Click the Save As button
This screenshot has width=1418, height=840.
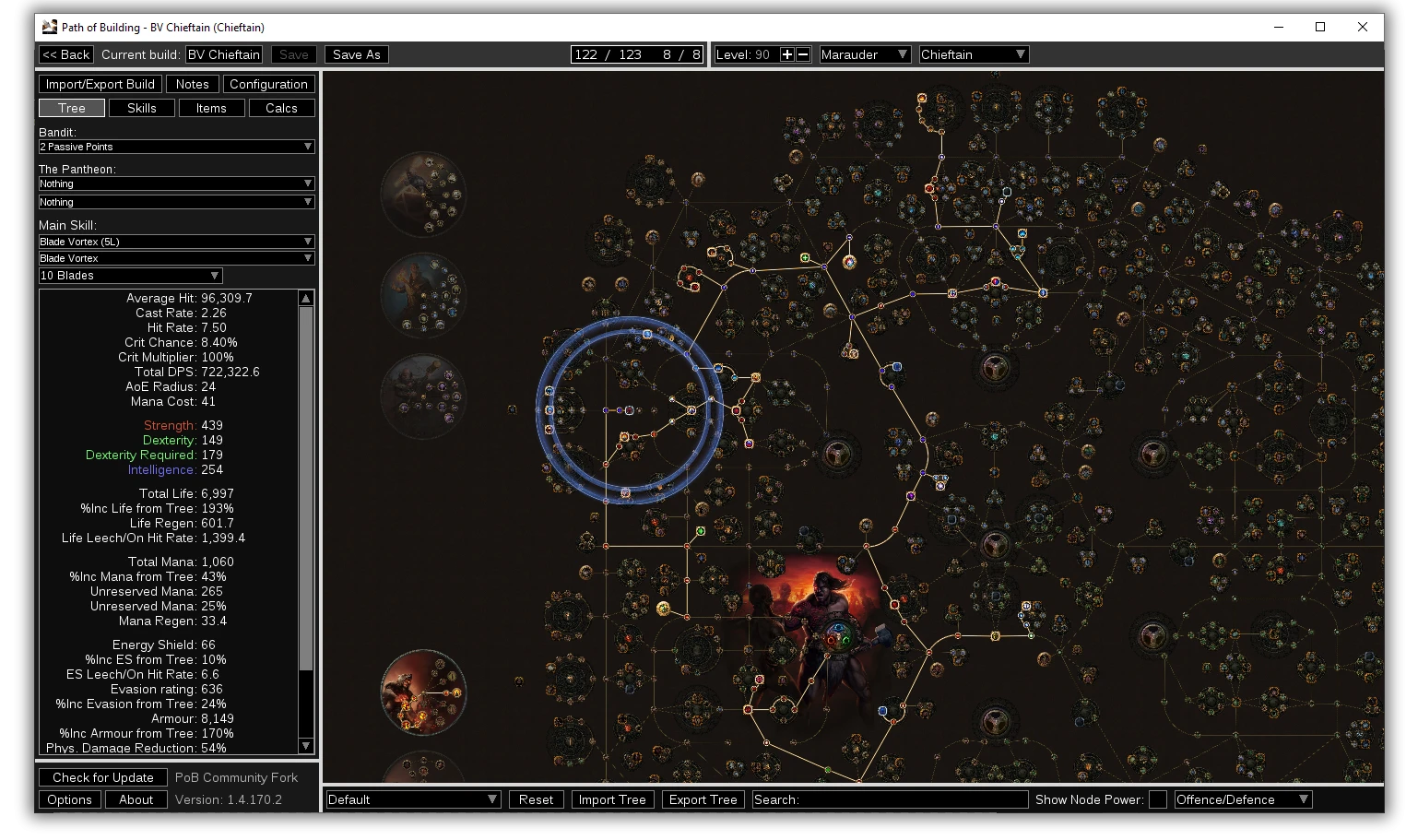click(356, 53)
